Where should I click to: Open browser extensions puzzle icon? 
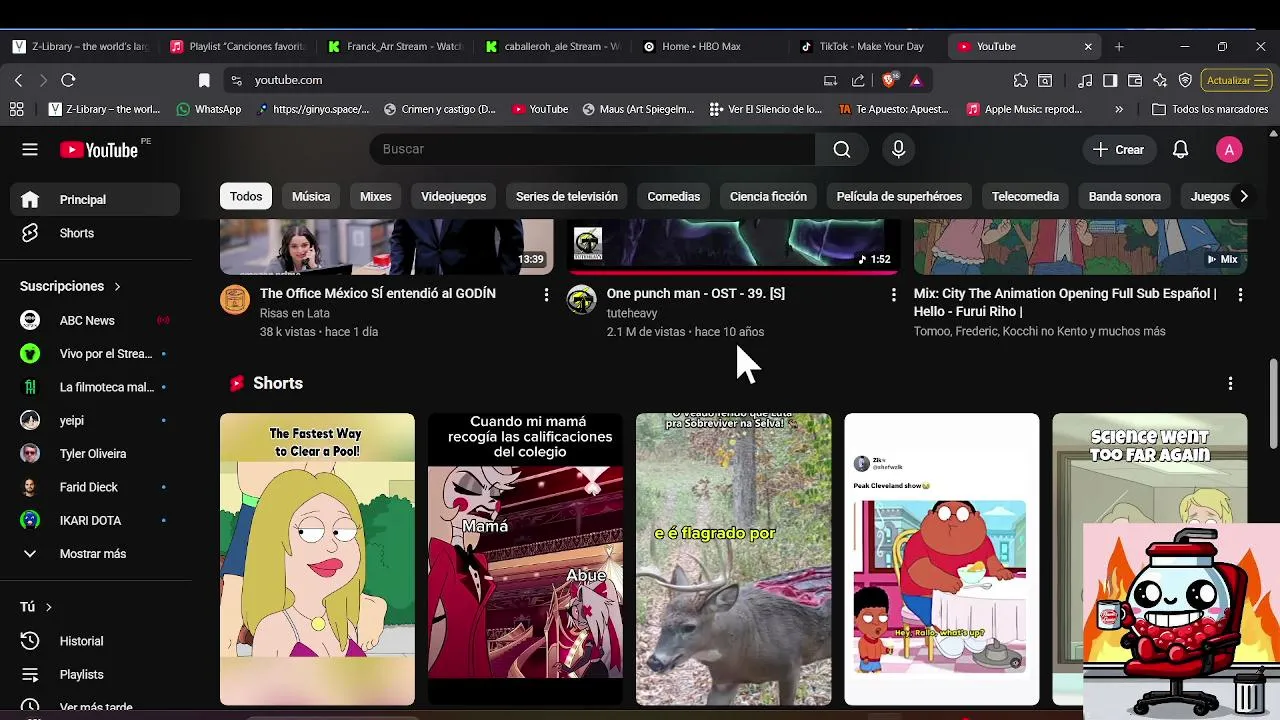point(1020,80)
